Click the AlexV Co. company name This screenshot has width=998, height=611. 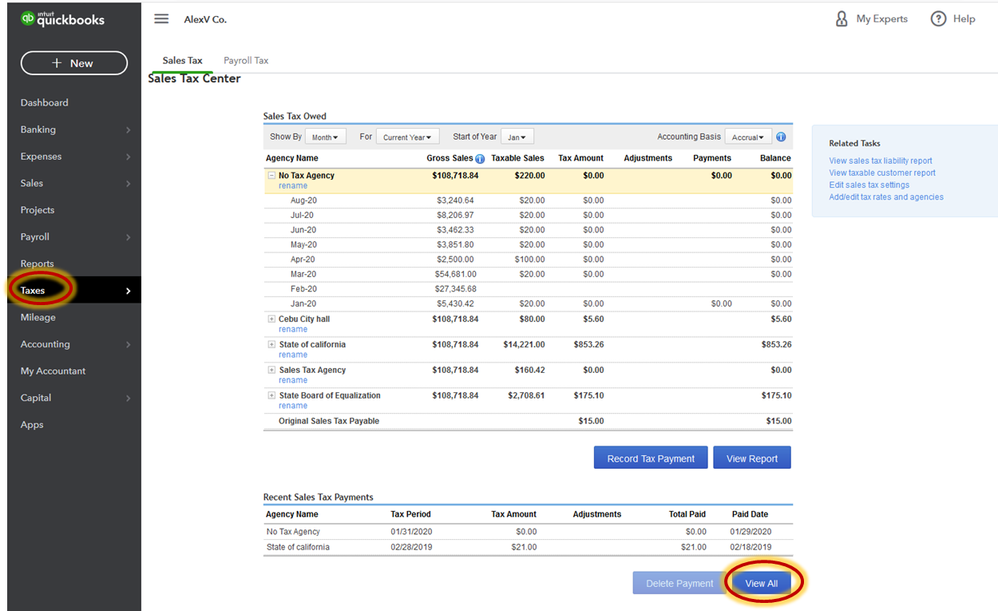[205, 20]
